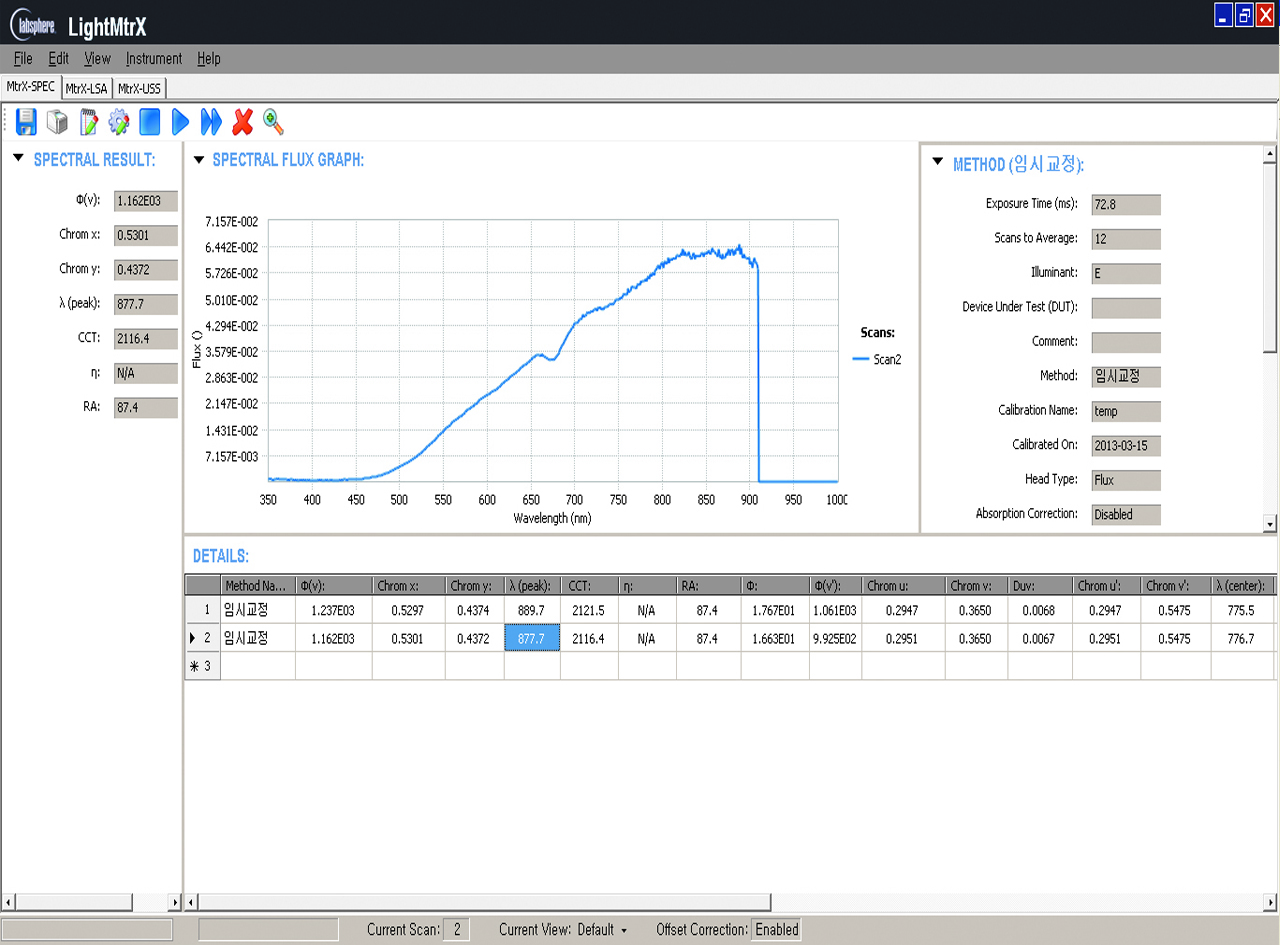Collapse the Method panel triangle
This screenshot has height=945, width=1280.
click(937, 162)
